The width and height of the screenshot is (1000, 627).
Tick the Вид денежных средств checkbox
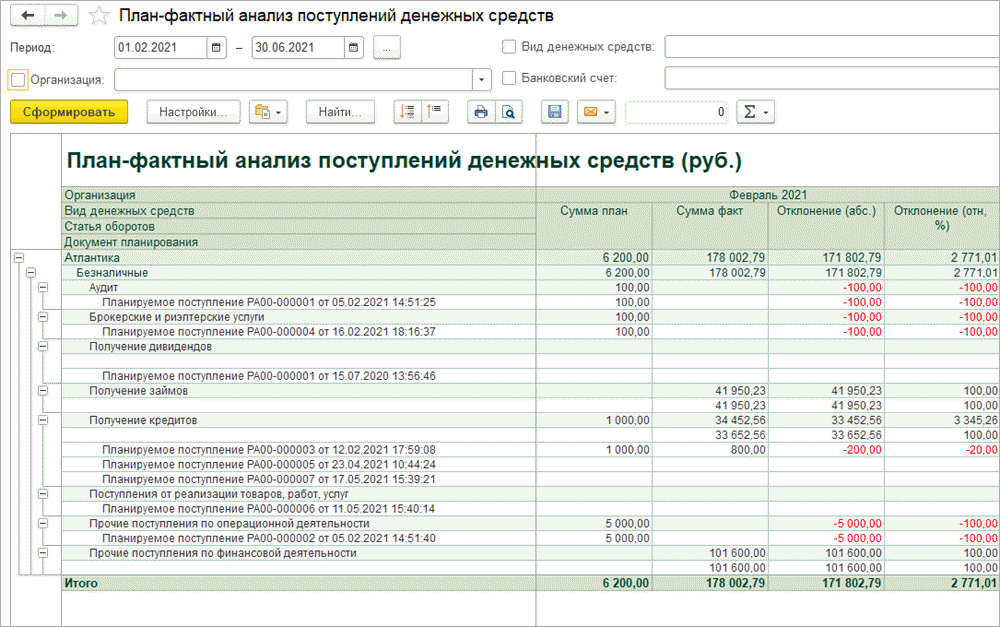[x=509, y=47]
